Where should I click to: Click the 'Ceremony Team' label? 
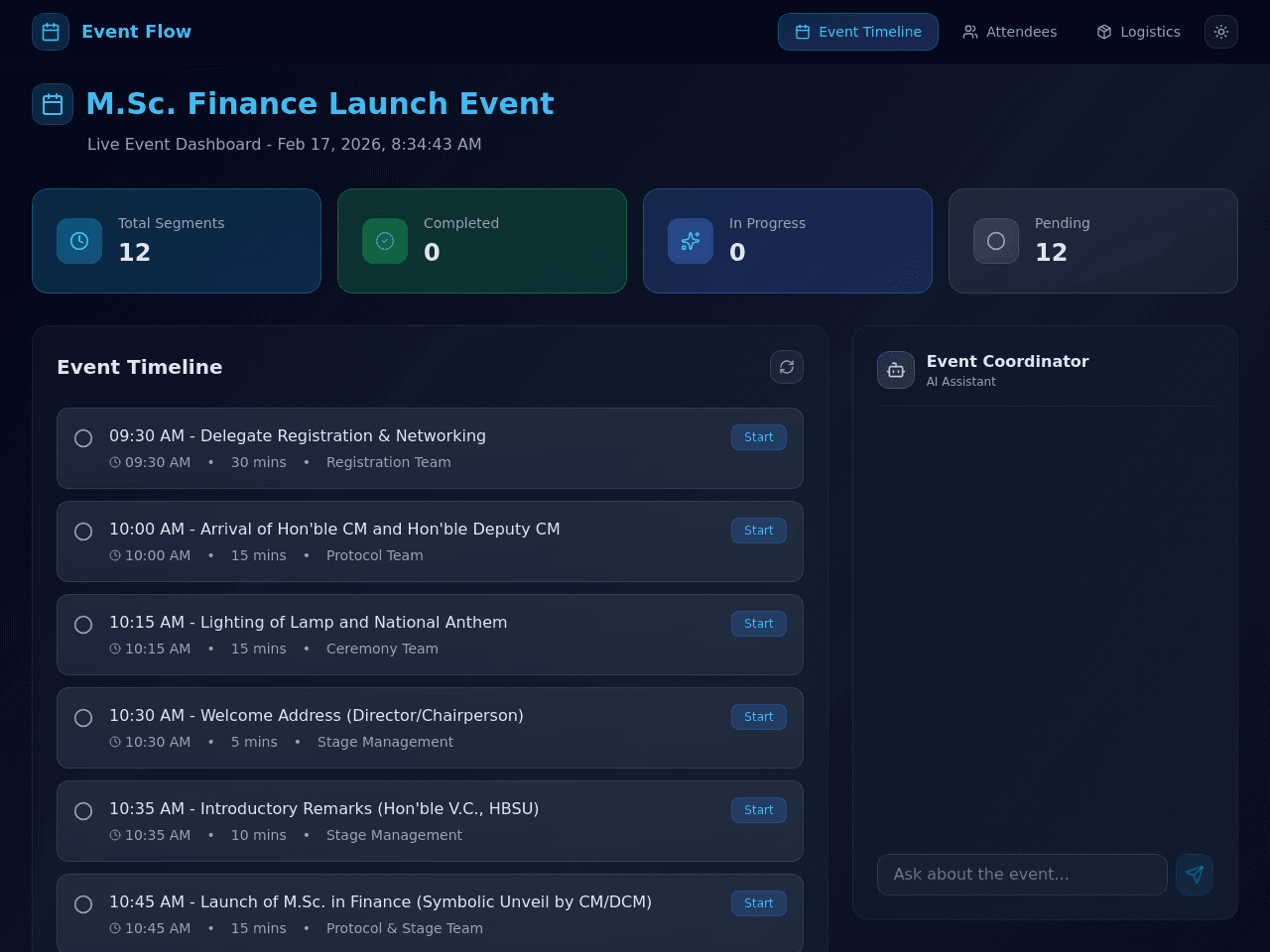(382, 649)
